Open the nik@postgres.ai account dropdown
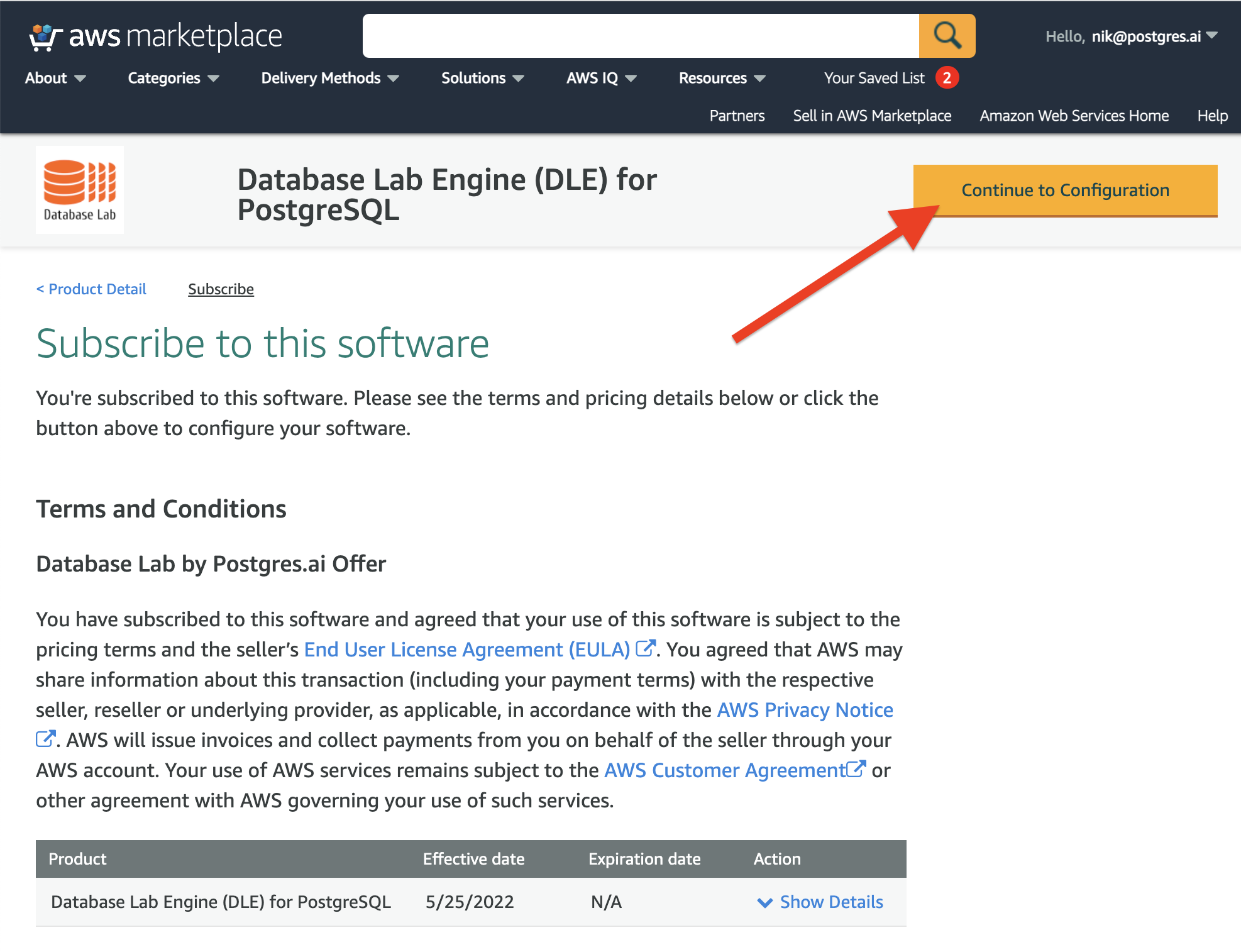Image resolution: width=1241 pixels, height=952 pixels. click(x=1154, y=36)
